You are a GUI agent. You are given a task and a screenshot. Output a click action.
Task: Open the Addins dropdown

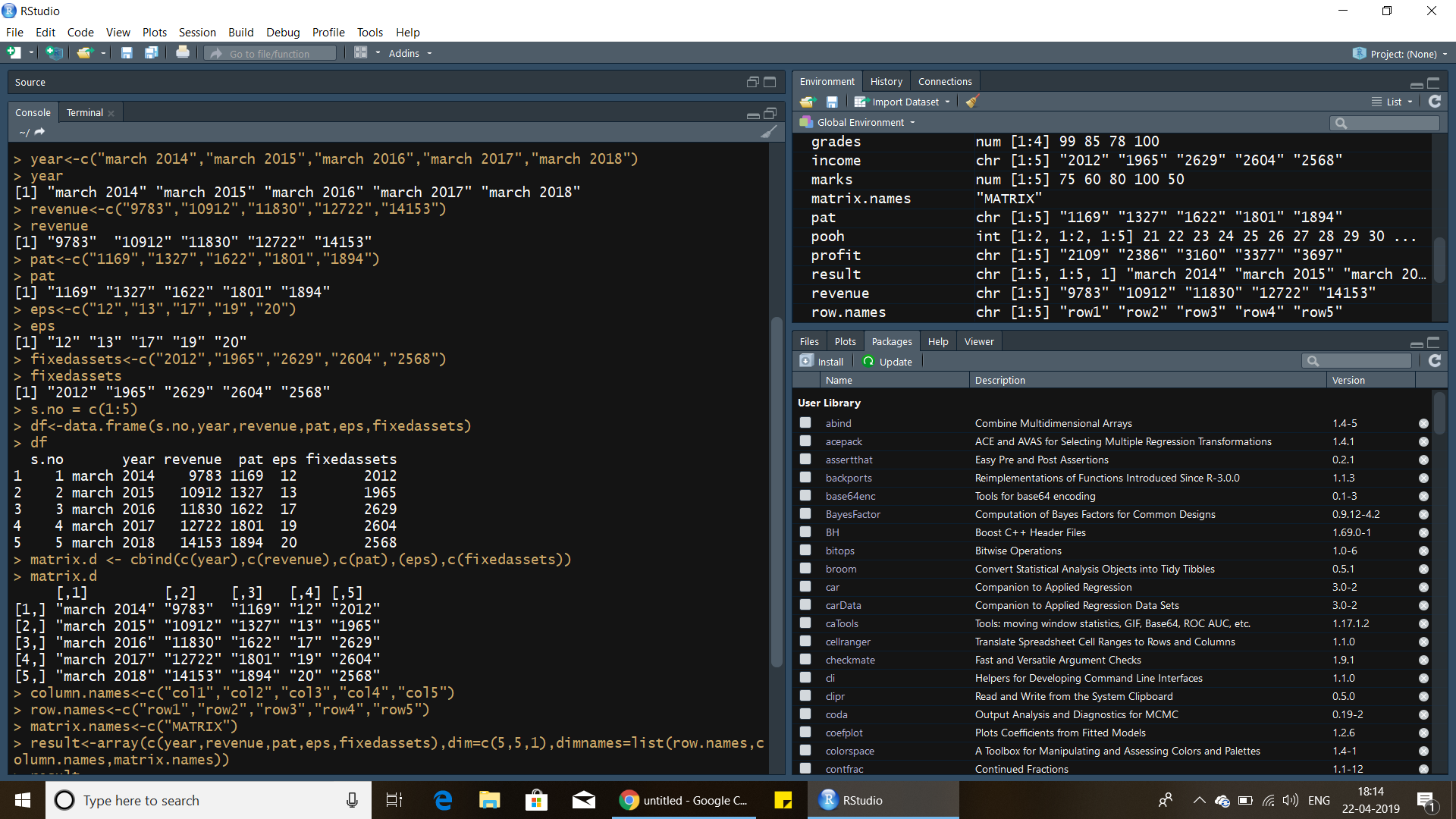(x=409, y=53)
